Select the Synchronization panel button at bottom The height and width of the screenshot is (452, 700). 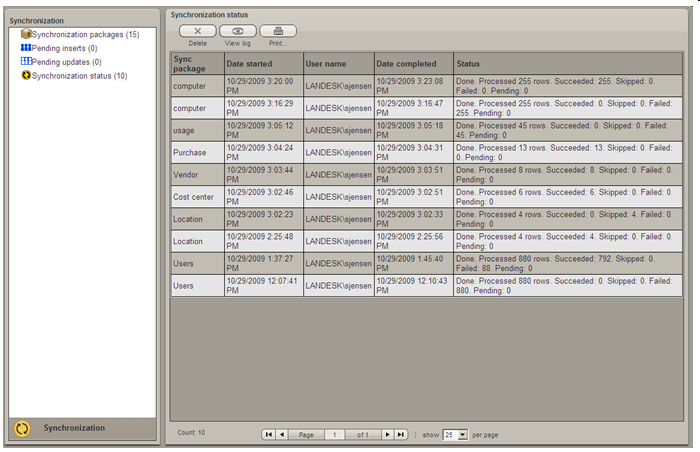pyautogui.click(x=83, y=428)
